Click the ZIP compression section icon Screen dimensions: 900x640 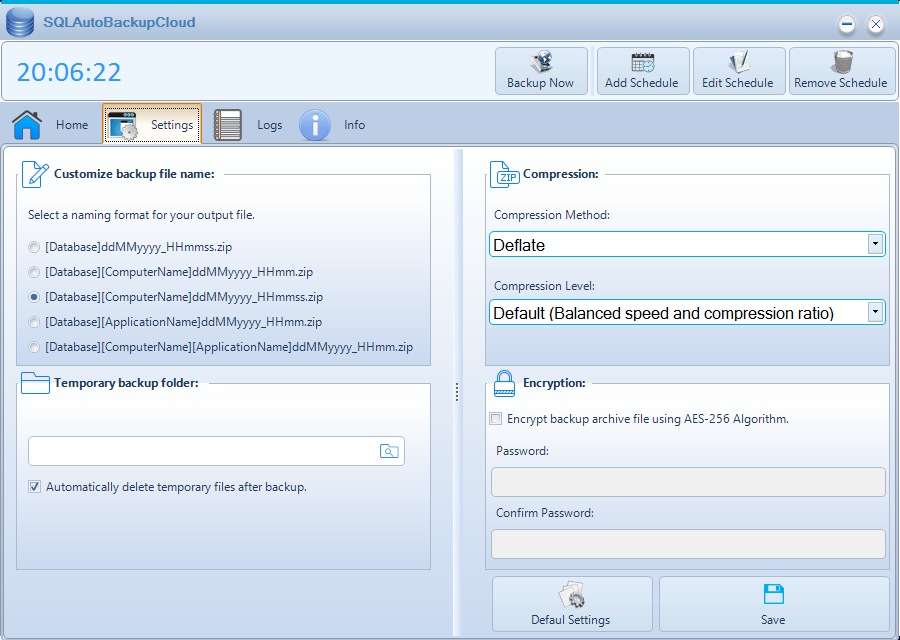504,174
